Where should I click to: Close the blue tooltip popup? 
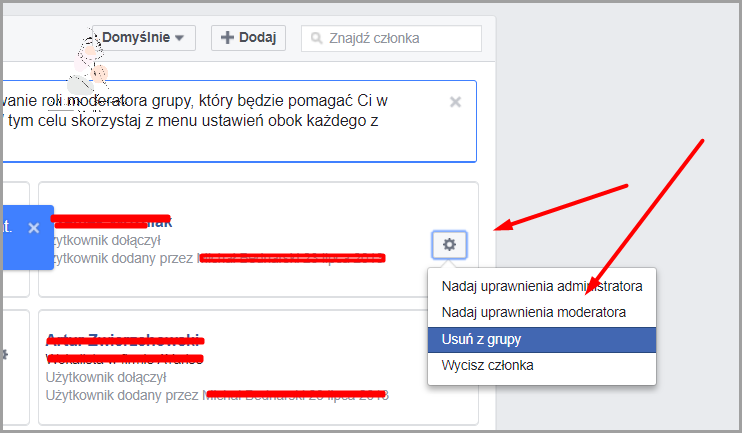(x=34, y=228)
